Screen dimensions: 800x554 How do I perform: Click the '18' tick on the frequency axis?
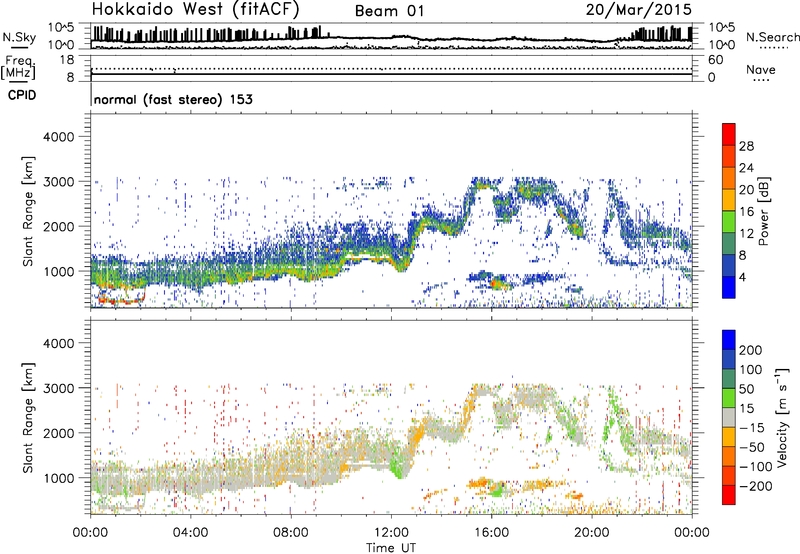[x=67, y=60]
